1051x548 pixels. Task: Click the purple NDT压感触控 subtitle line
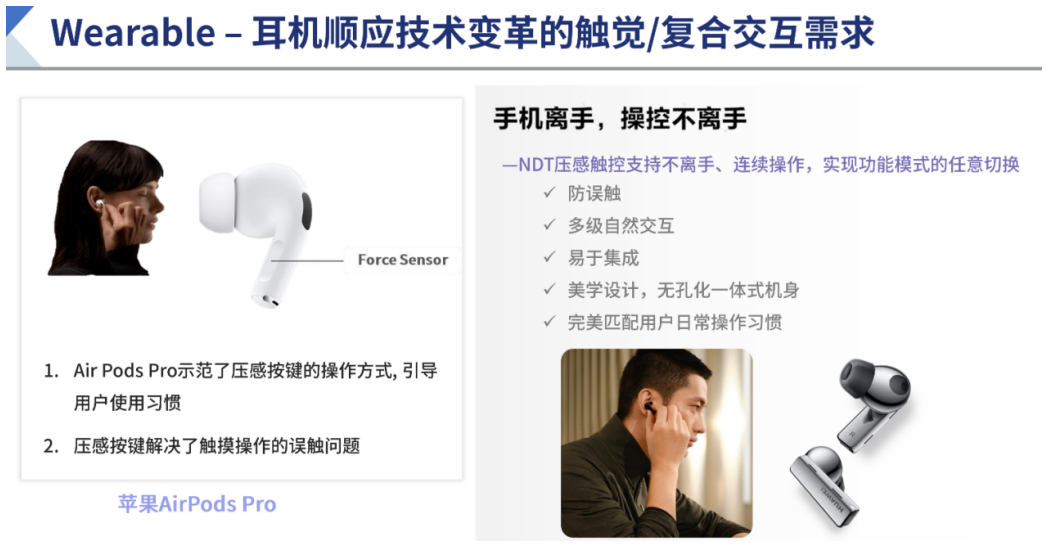[761, 164]
